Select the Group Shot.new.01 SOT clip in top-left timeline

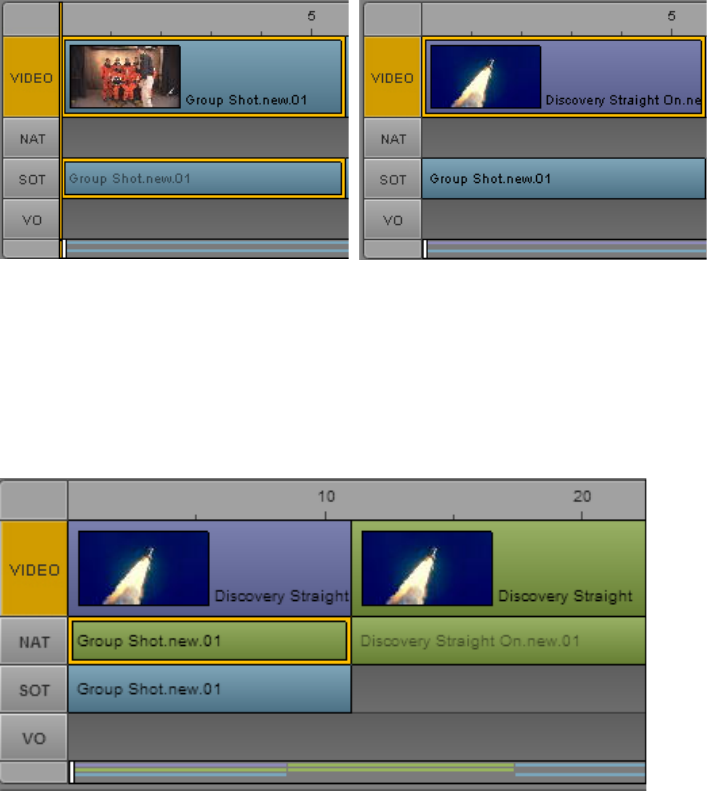tap(204, 179)
